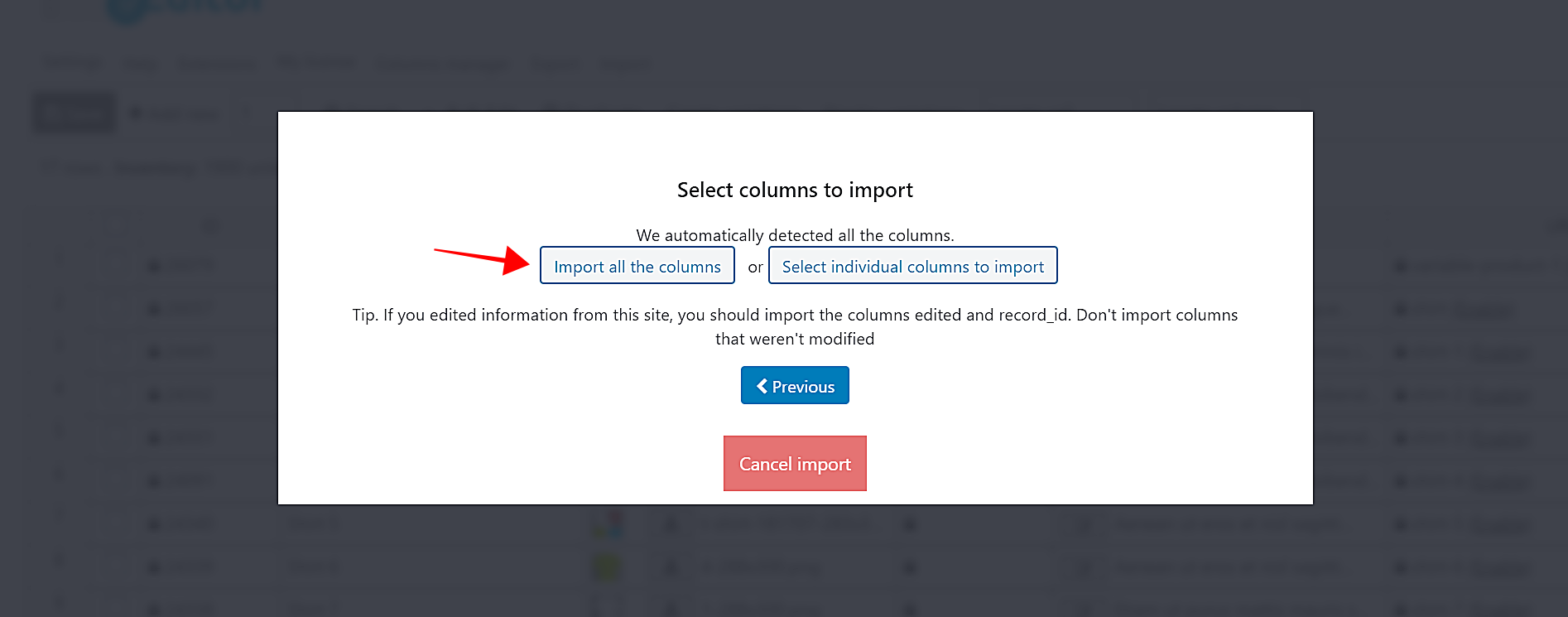The image size is (1568, 617).
Task: Choose Select individual columns to import
Action: pyautogui.click(x=912, y=266)
